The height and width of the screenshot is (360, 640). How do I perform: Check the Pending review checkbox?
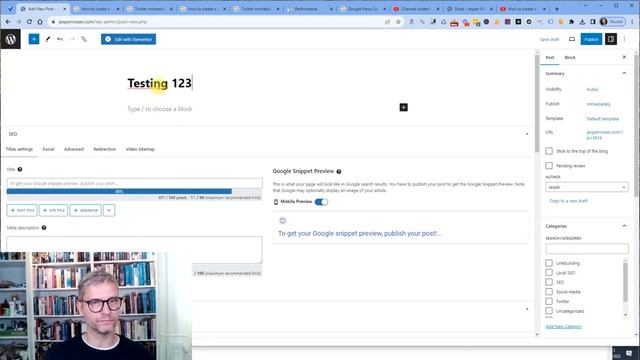(x=549, y=166)
